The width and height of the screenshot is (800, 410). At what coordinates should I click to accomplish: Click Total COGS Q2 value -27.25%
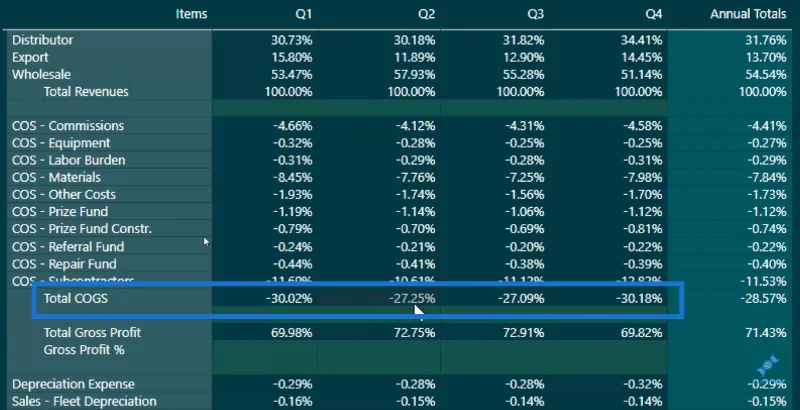point(412,298)
